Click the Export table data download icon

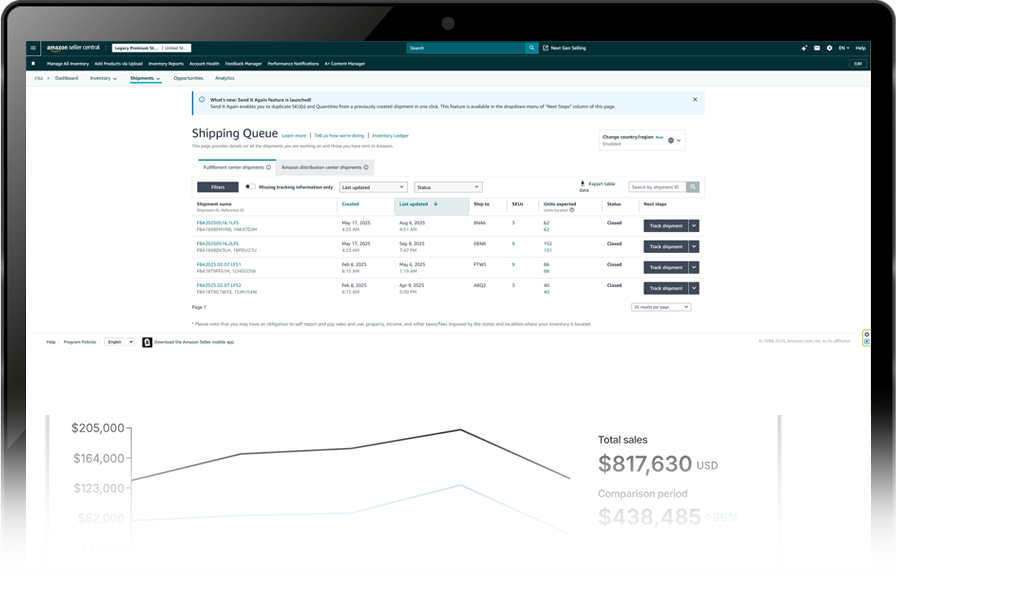[582, 184]
